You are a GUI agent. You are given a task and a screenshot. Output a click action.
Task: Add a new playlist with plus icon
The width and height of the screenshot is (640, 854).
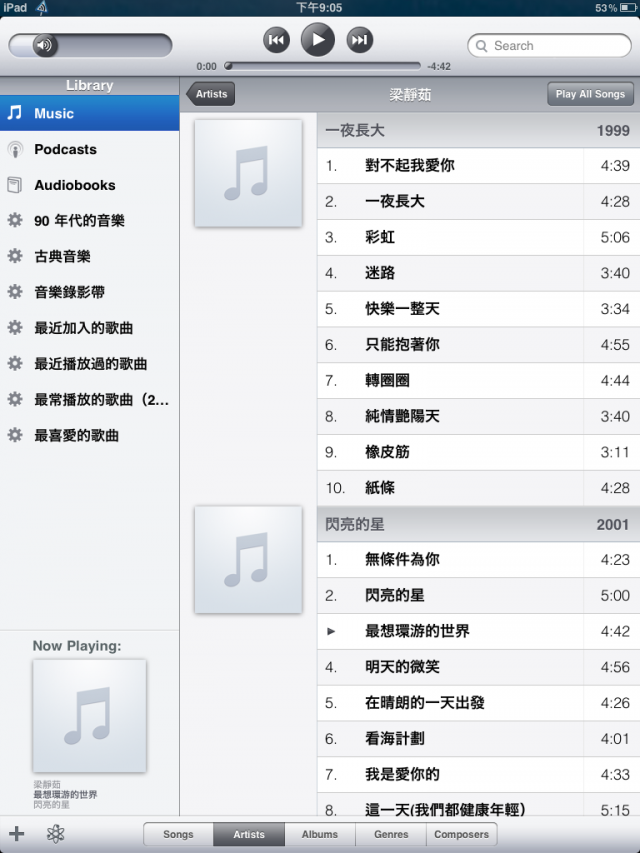(16, 833)
